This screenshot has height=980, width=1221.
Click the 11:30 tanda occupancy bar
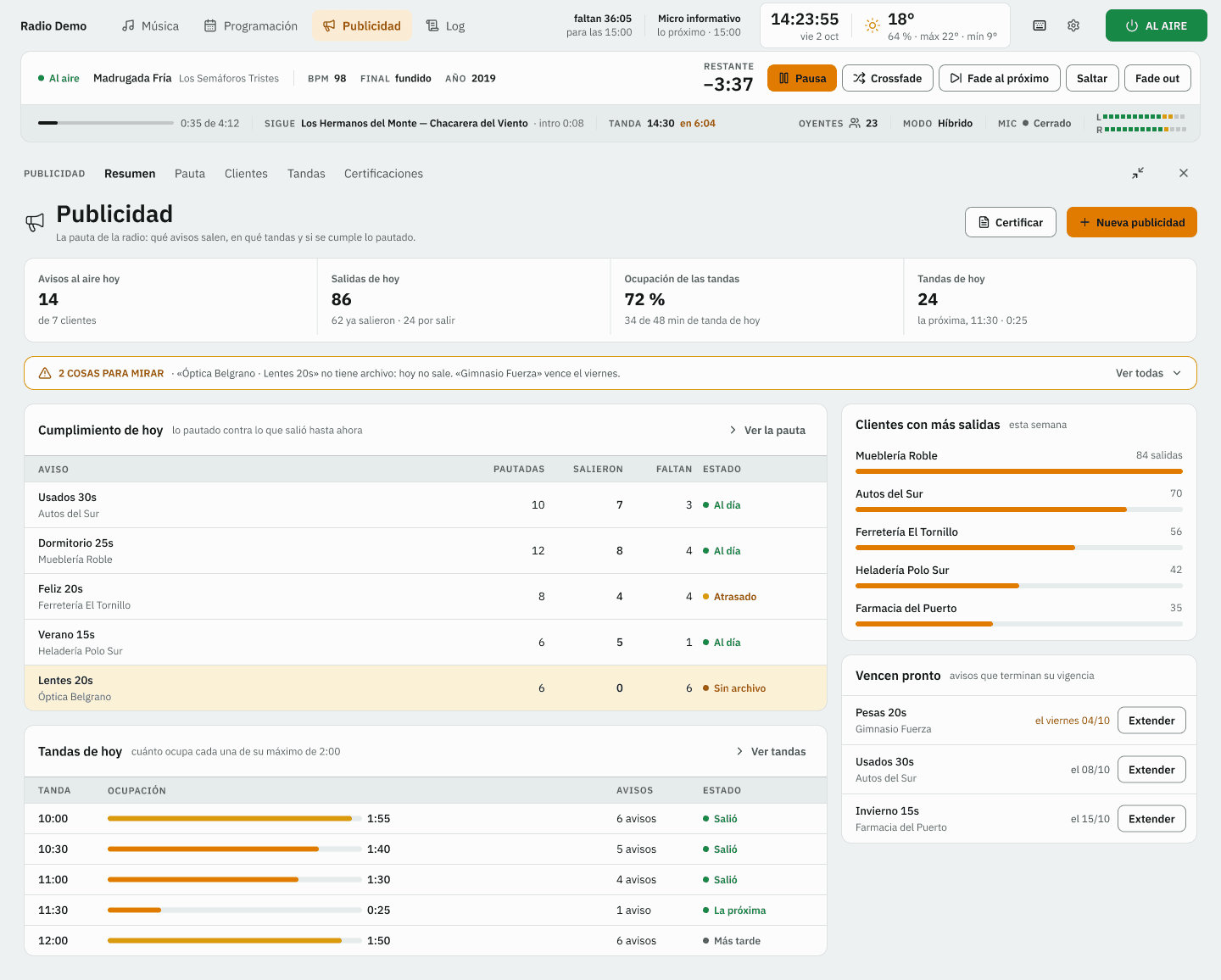pos(235,910)
